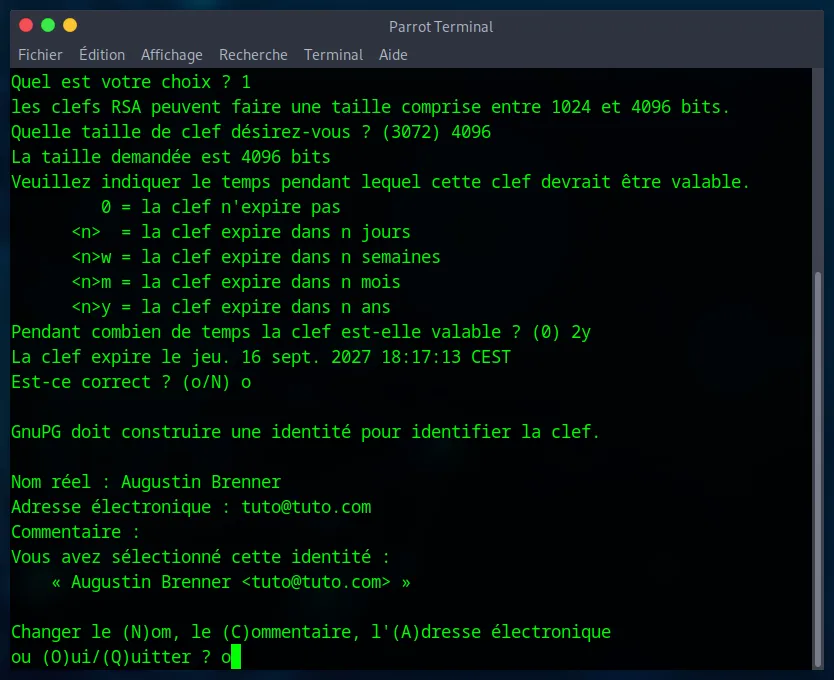This screenshot has height=680, width=834.
Task: Click '<n> = la clef expire dans n jours'
Action: (241, 232)
